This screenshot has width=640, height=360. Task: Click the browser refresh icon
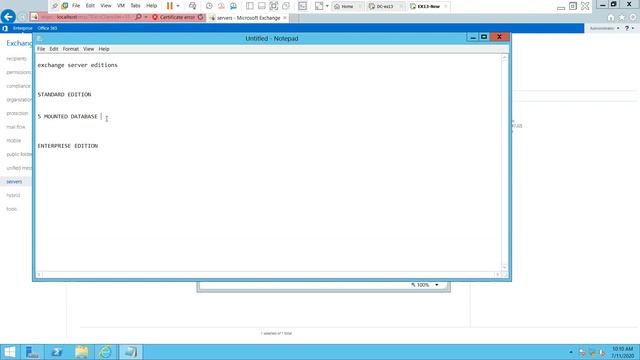(200, 17)
